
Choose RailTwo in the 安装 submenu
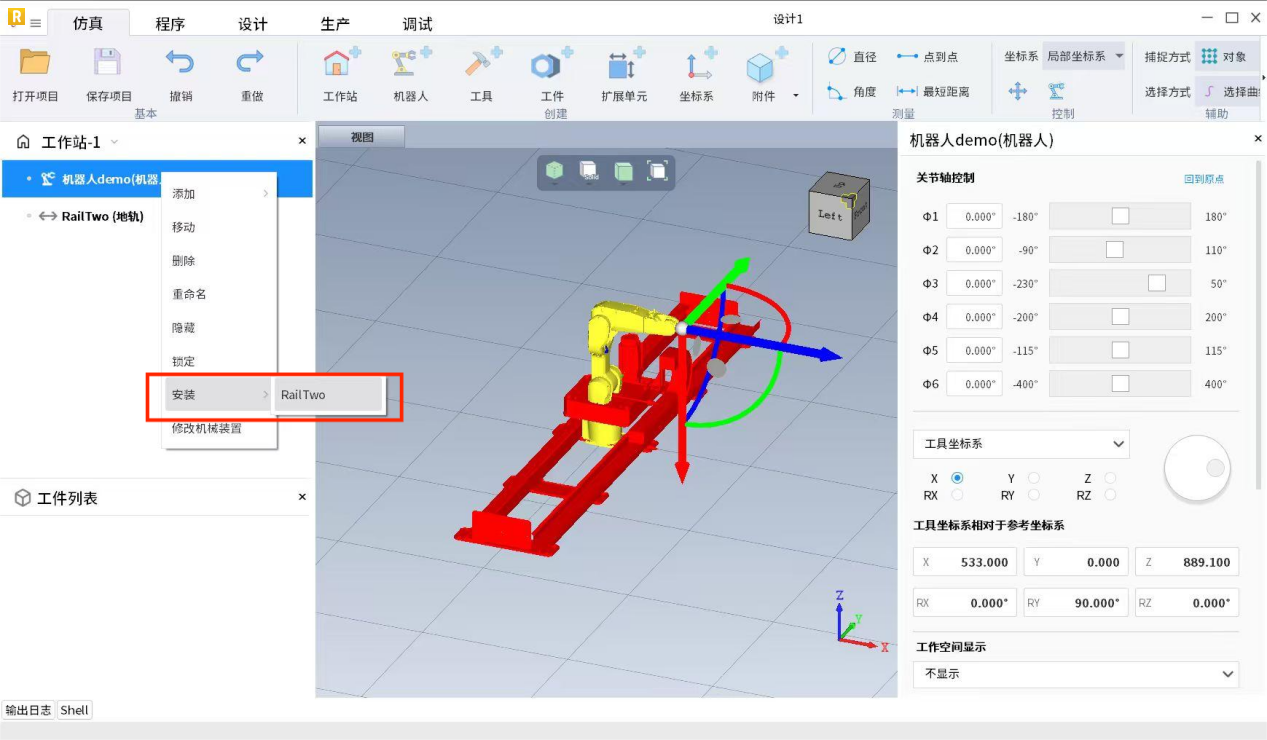tap(328, 395)
